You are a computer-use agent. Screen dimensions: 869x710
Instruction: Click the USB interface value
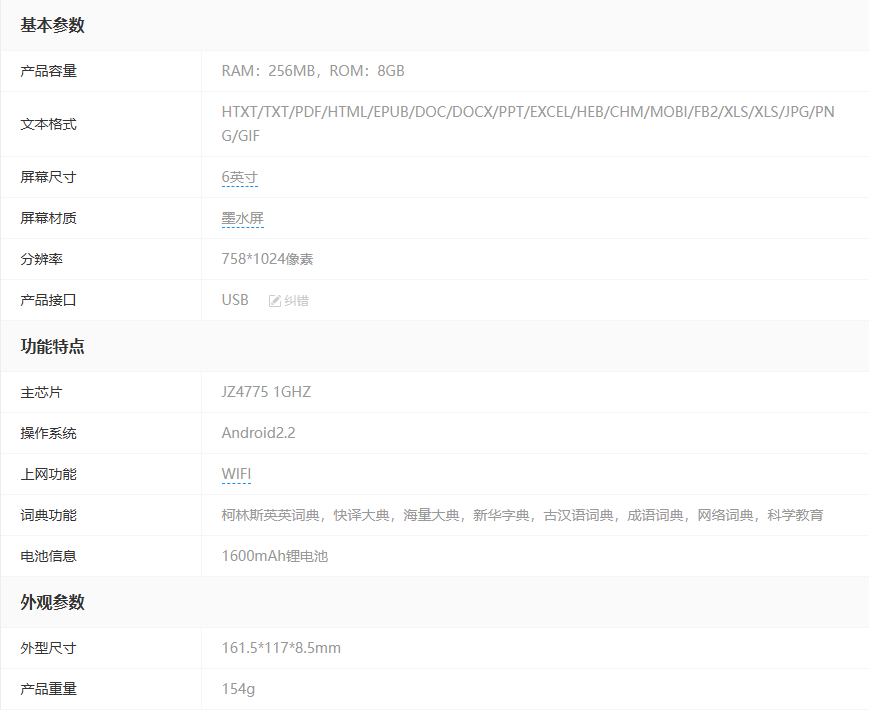235,300
